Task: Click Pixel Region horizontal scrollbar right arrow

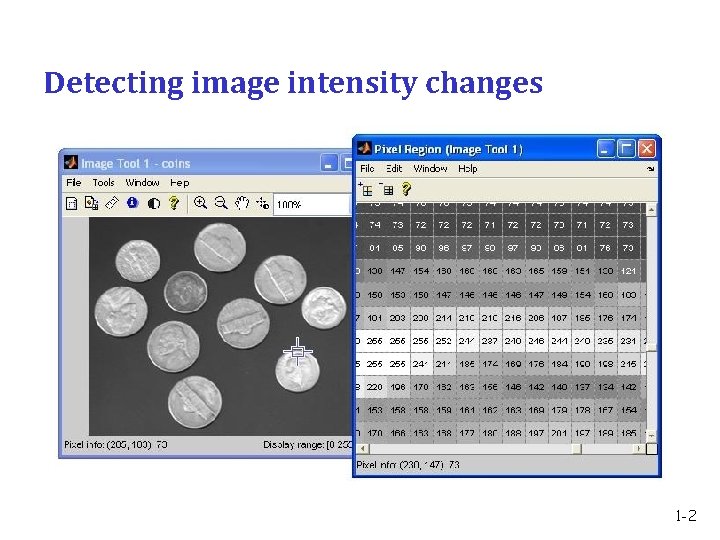Action: point(639,449)
